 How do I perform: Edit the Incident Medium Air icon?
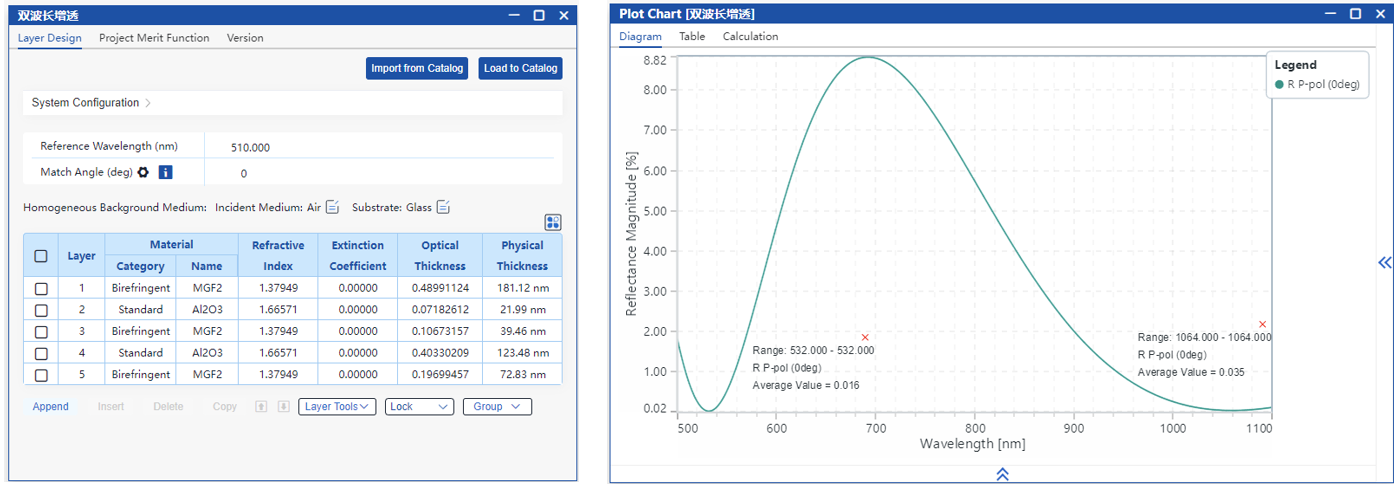pyautogui.click(x=333, y=207)
